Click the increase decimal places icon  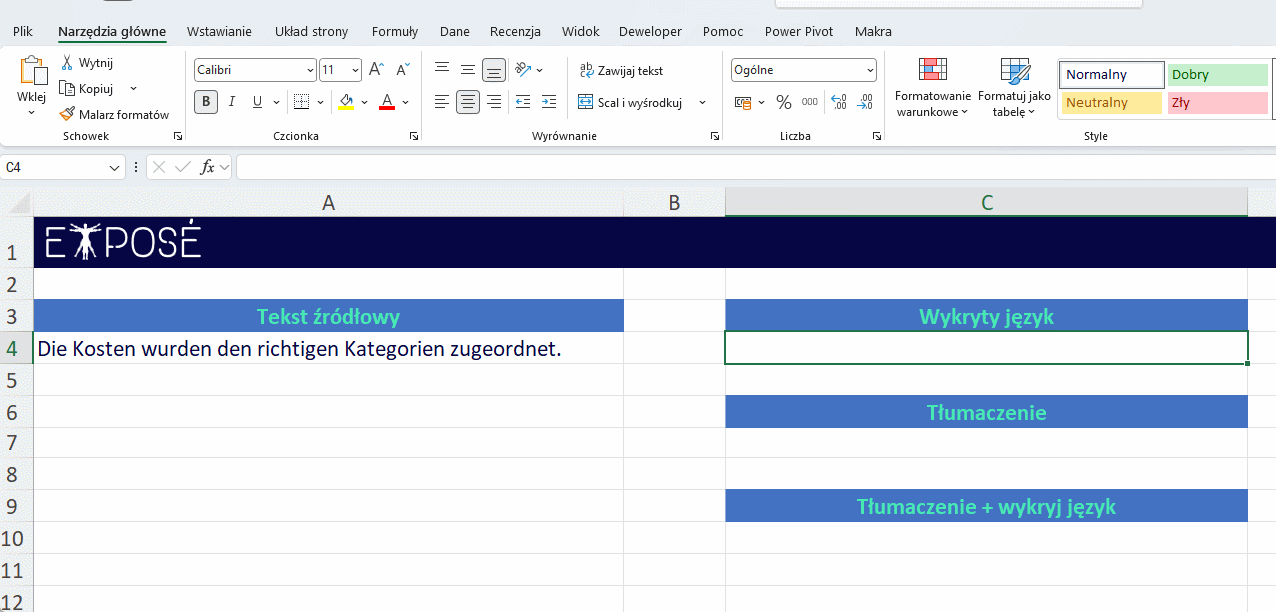[838, 102]
